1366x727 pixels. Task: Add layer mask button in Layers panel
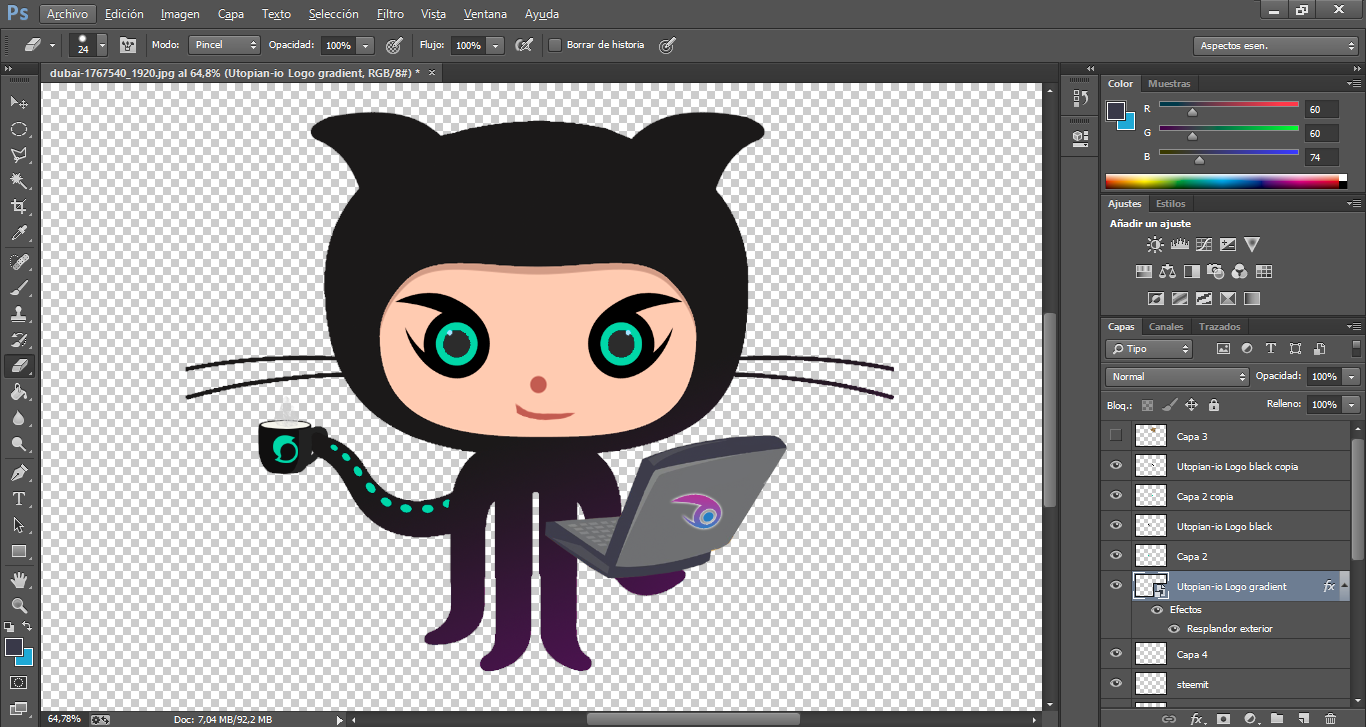click(x=1223, y=719)
